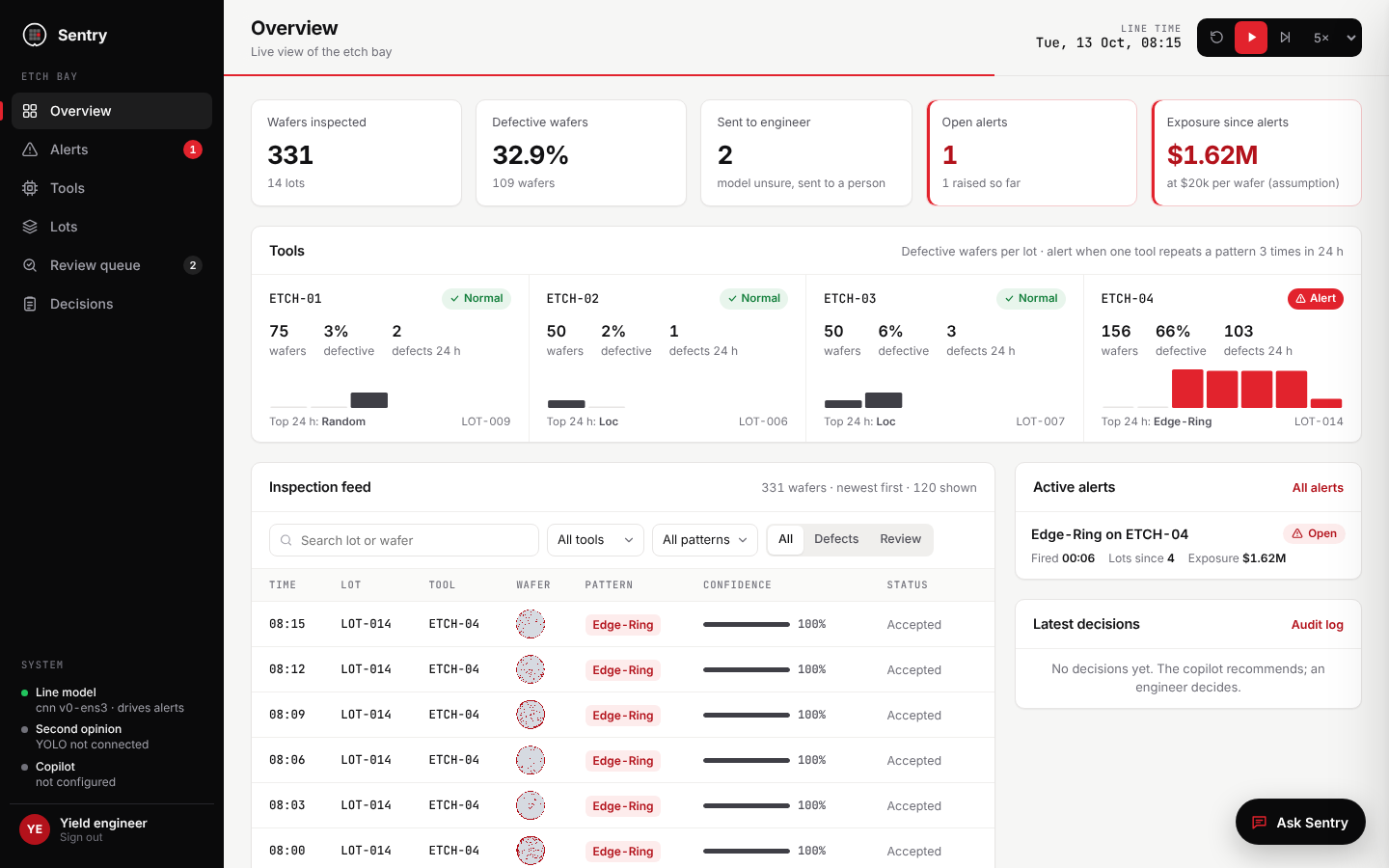Click the Open badge on Edge-Ring alert

click(1315, 533)
